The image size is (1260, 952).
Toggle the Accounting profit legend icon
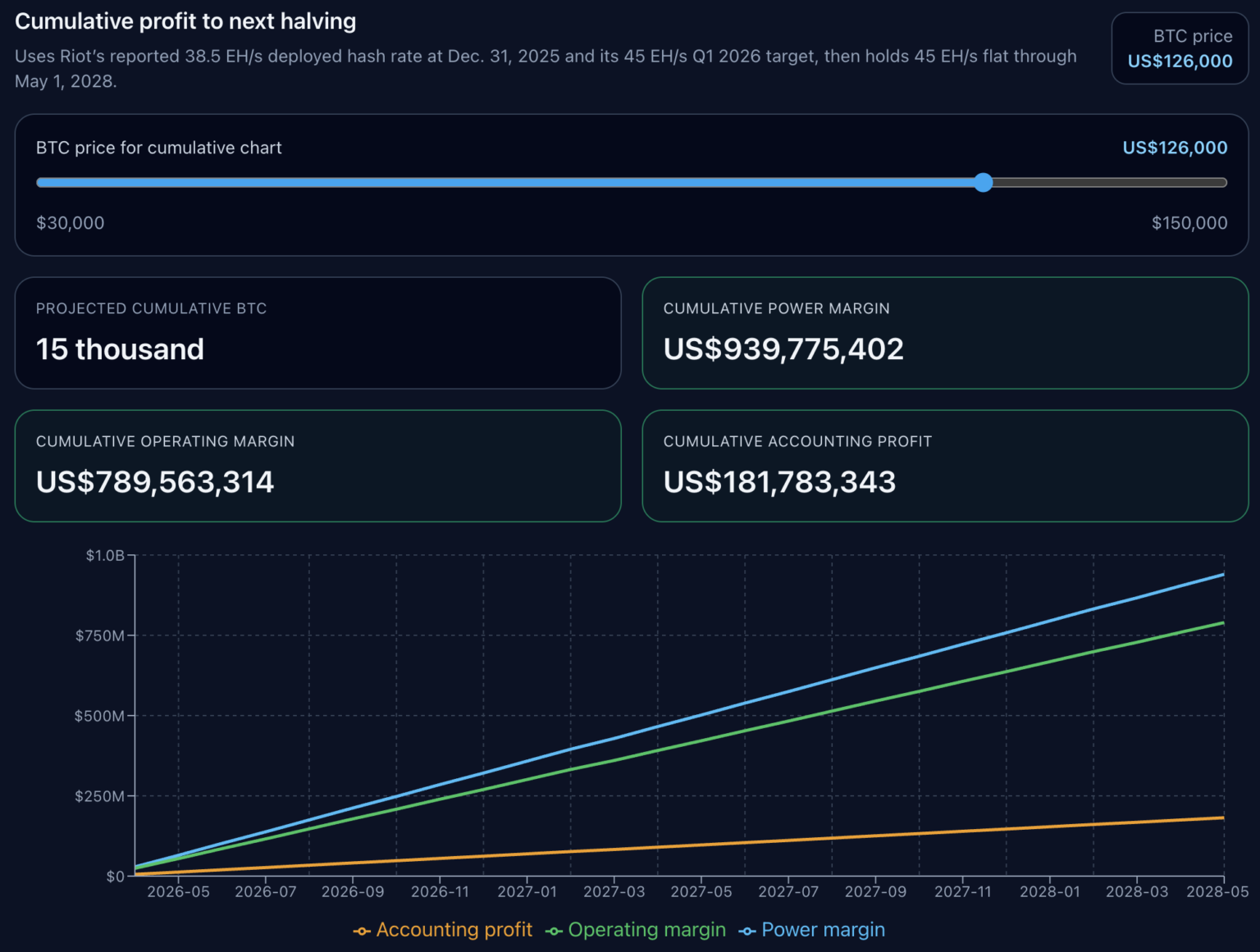pyautogui.click(x=363, y=931)
